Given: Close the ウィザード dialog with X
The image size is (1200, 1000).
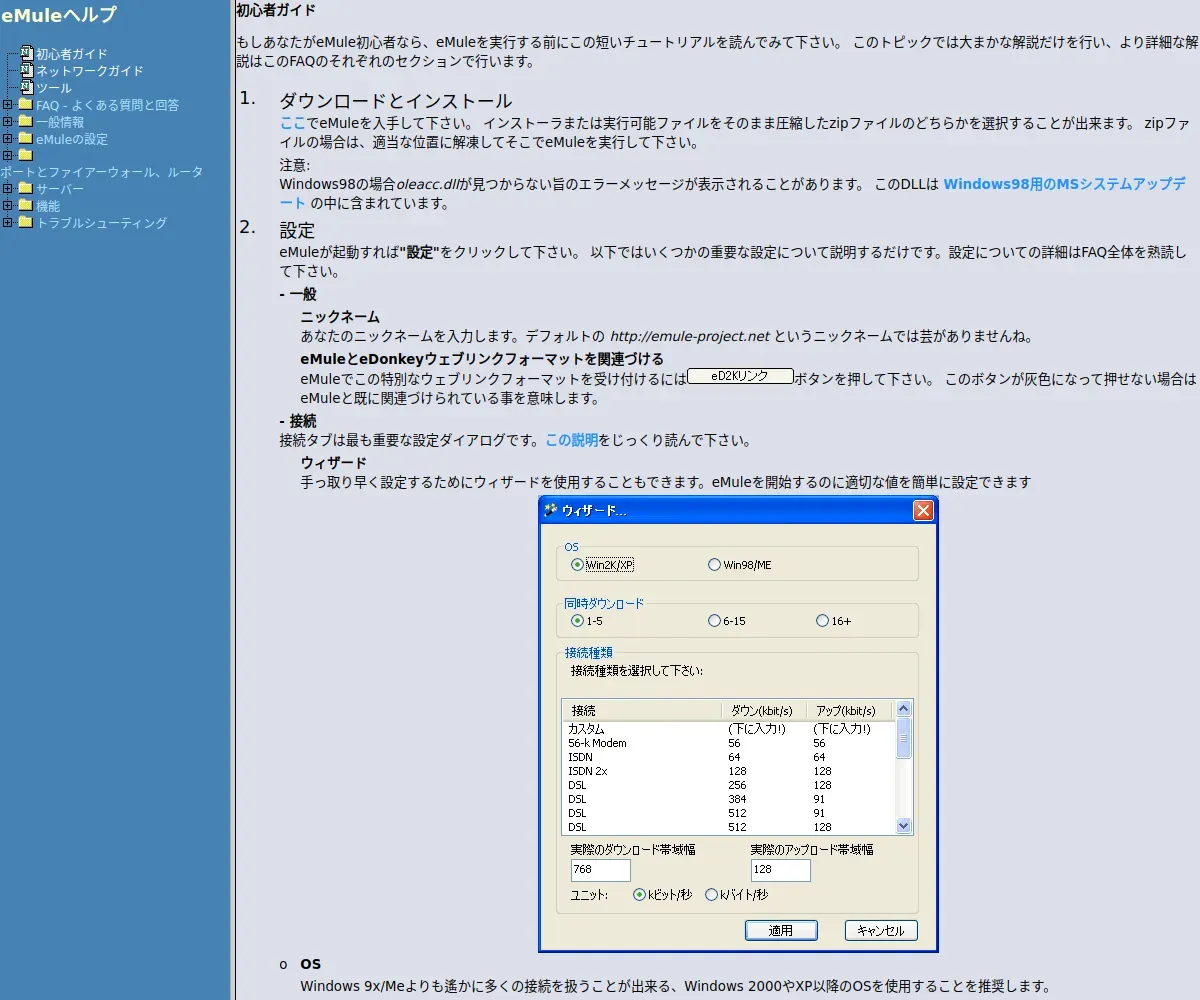Looking at the screenshot, I should [x=923, y=511].
